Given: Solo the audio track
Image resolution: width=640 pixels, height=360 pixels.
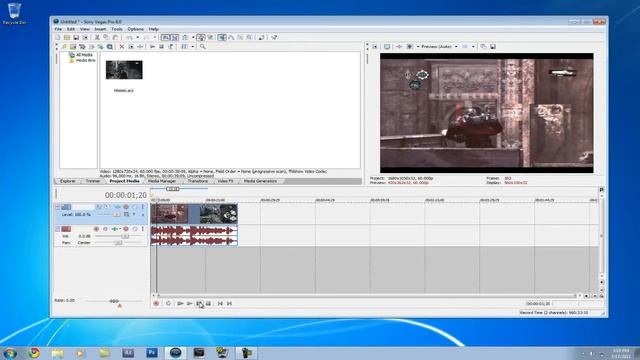Looking at the screenshot, I should 143,229.
